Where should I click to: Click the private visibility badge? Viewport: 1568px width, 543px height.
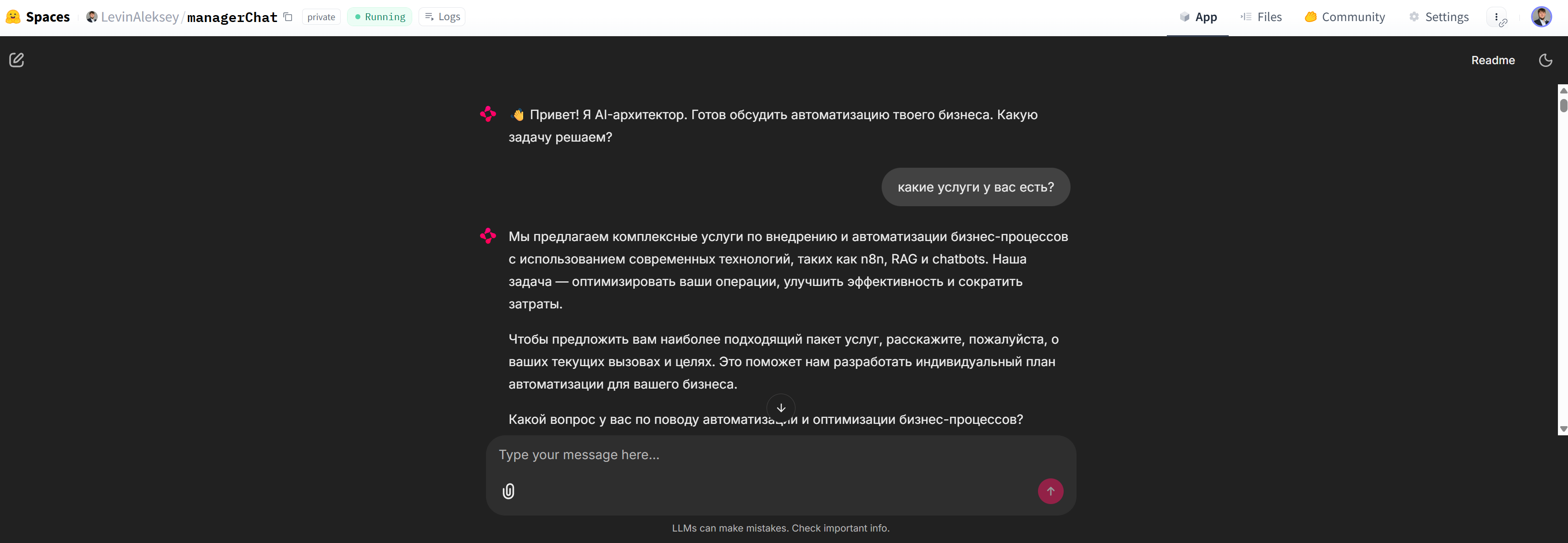click(321, 16)
